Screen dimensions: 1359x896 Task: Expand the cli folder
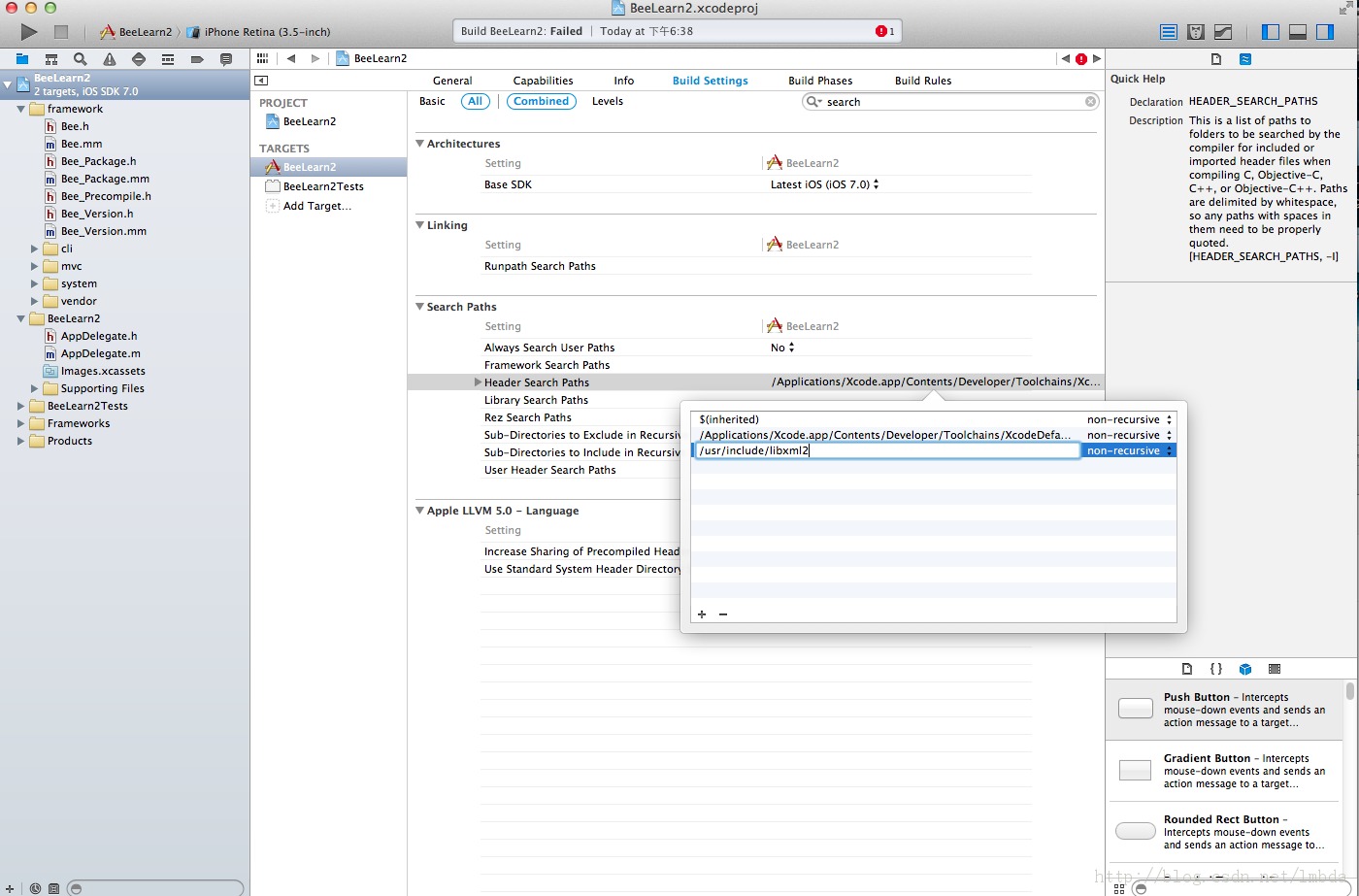(x=35, y=249)
